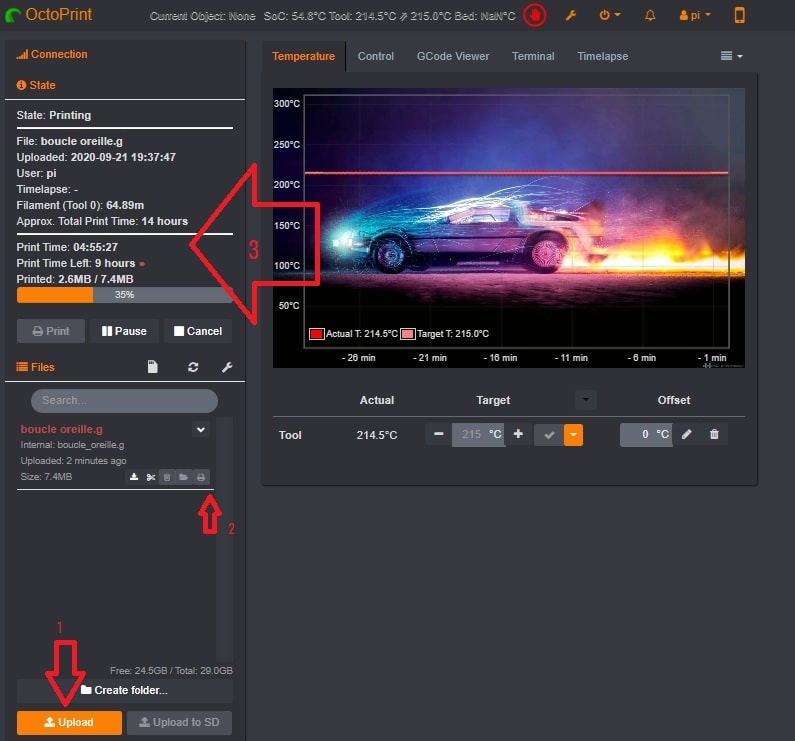
Task: Open file list options wrench
Action: click(227, 367)
